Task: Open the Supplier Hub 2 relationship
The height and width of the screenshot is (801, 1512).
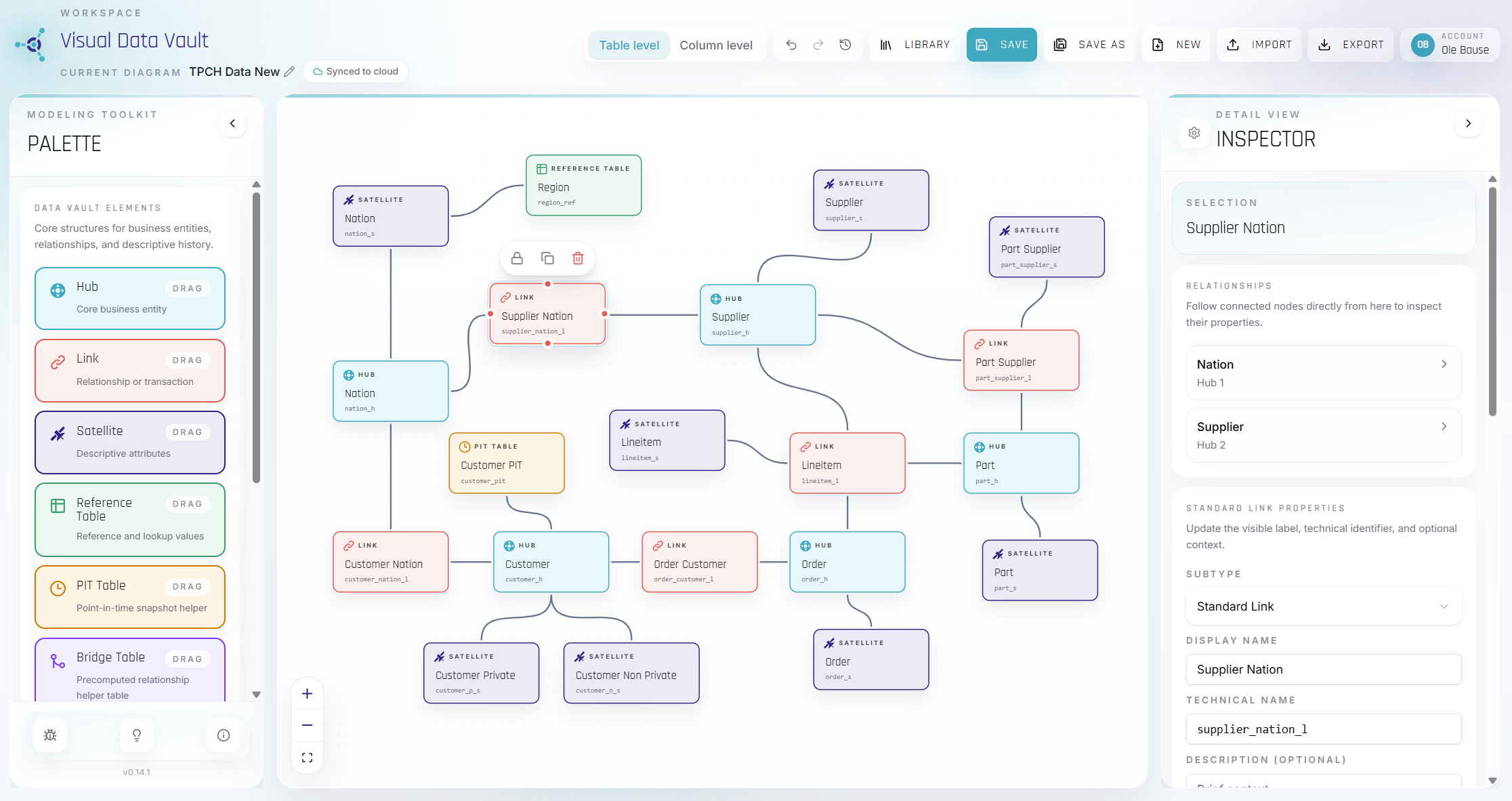Action: [1323, 435]
